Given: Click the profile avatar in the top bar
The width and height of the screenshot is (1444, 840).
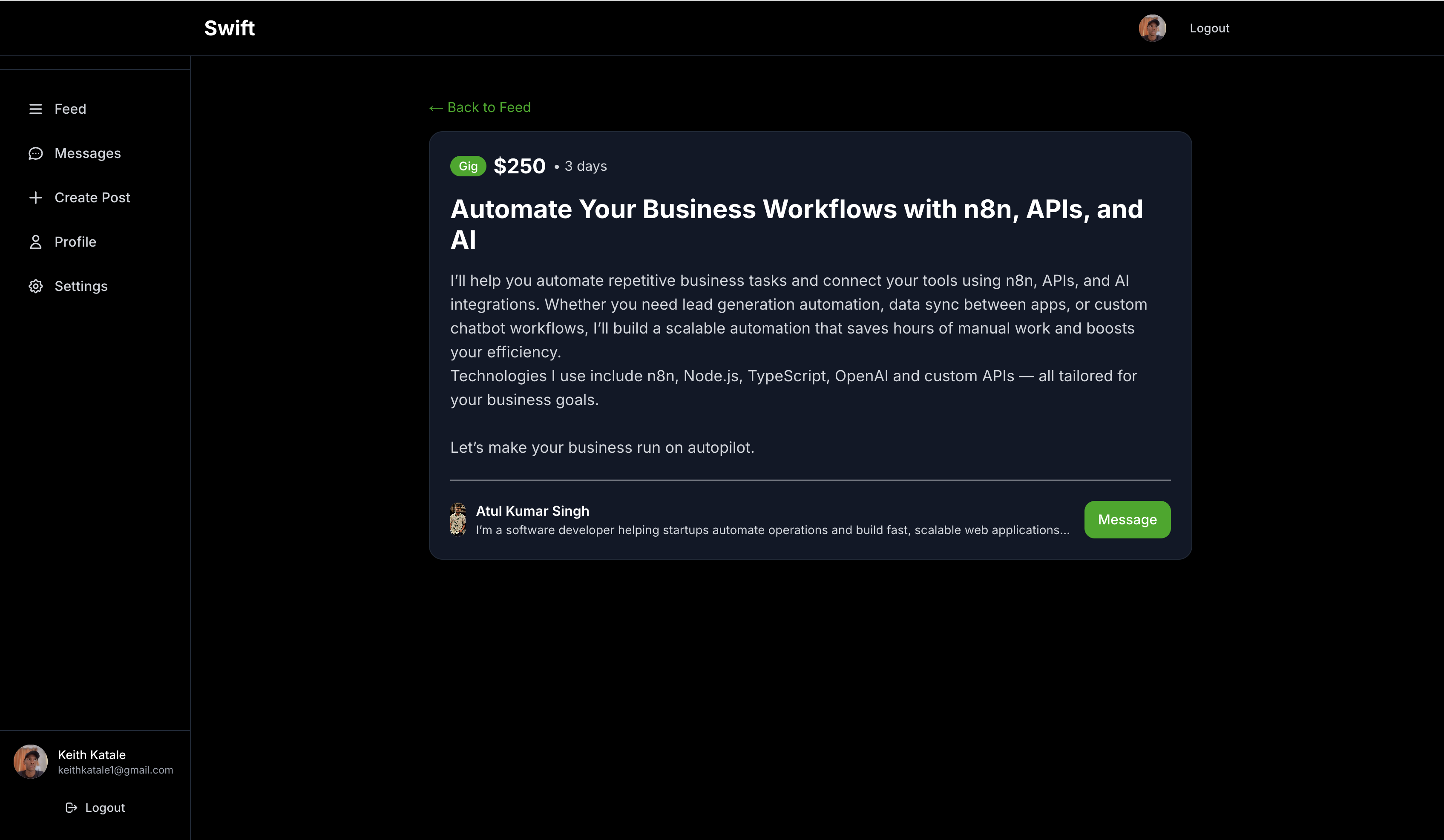Looking at the screenshot, I should tap(1152, 28).
